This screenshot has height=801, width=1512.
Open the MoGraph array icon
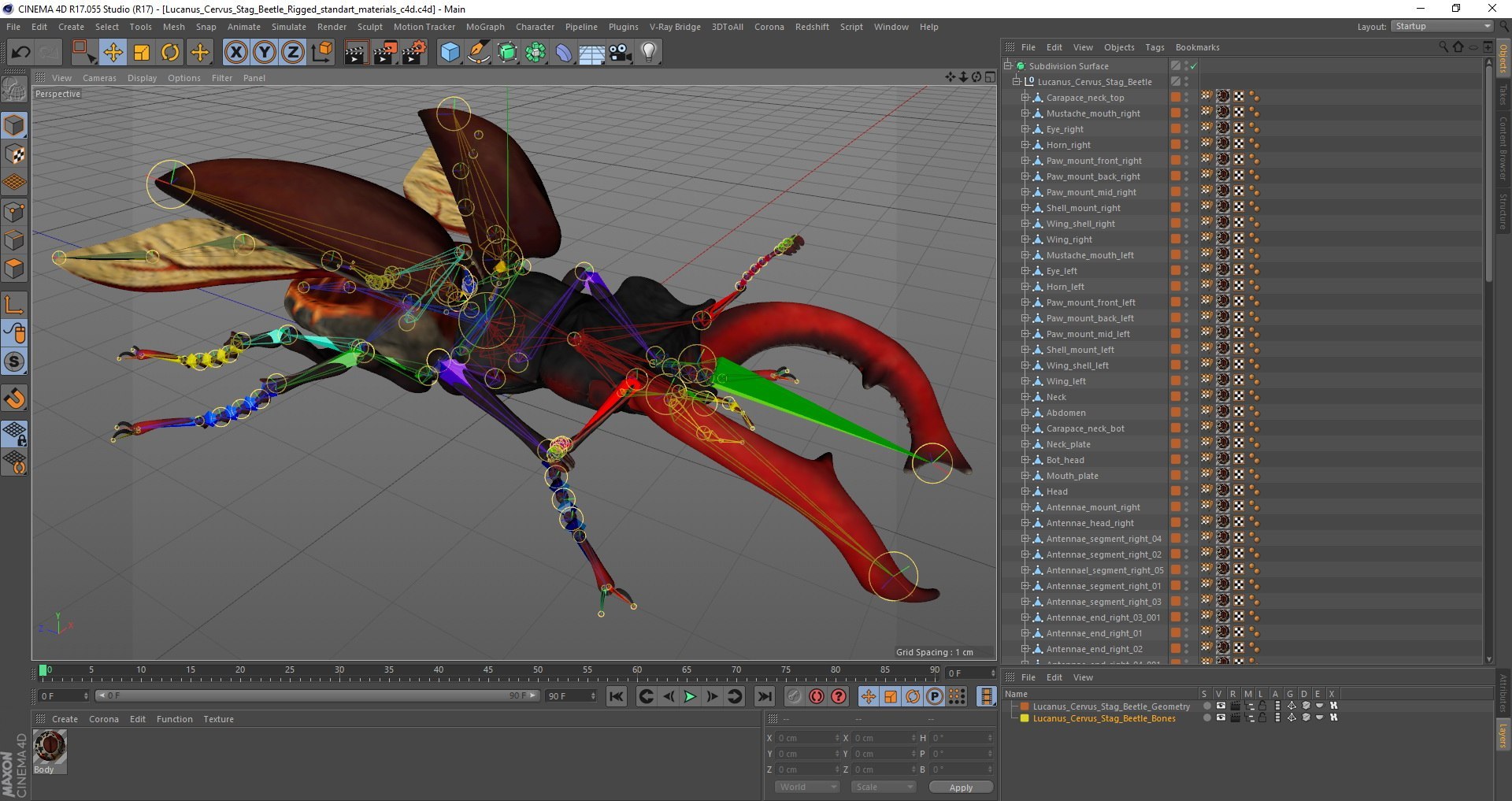(x=535, y=53)
